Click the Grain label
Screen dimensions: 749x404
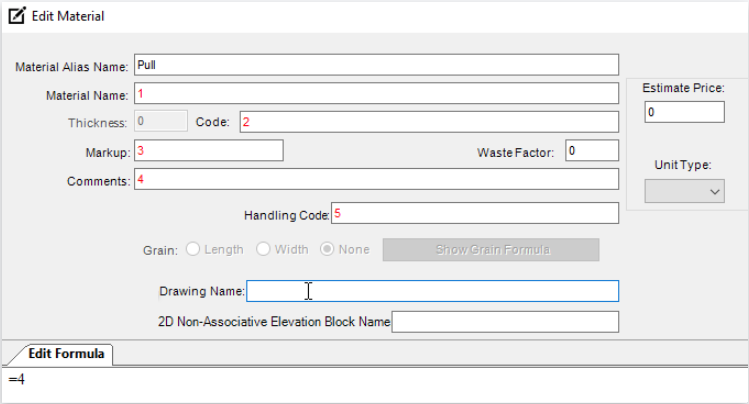tap(160, 250)
